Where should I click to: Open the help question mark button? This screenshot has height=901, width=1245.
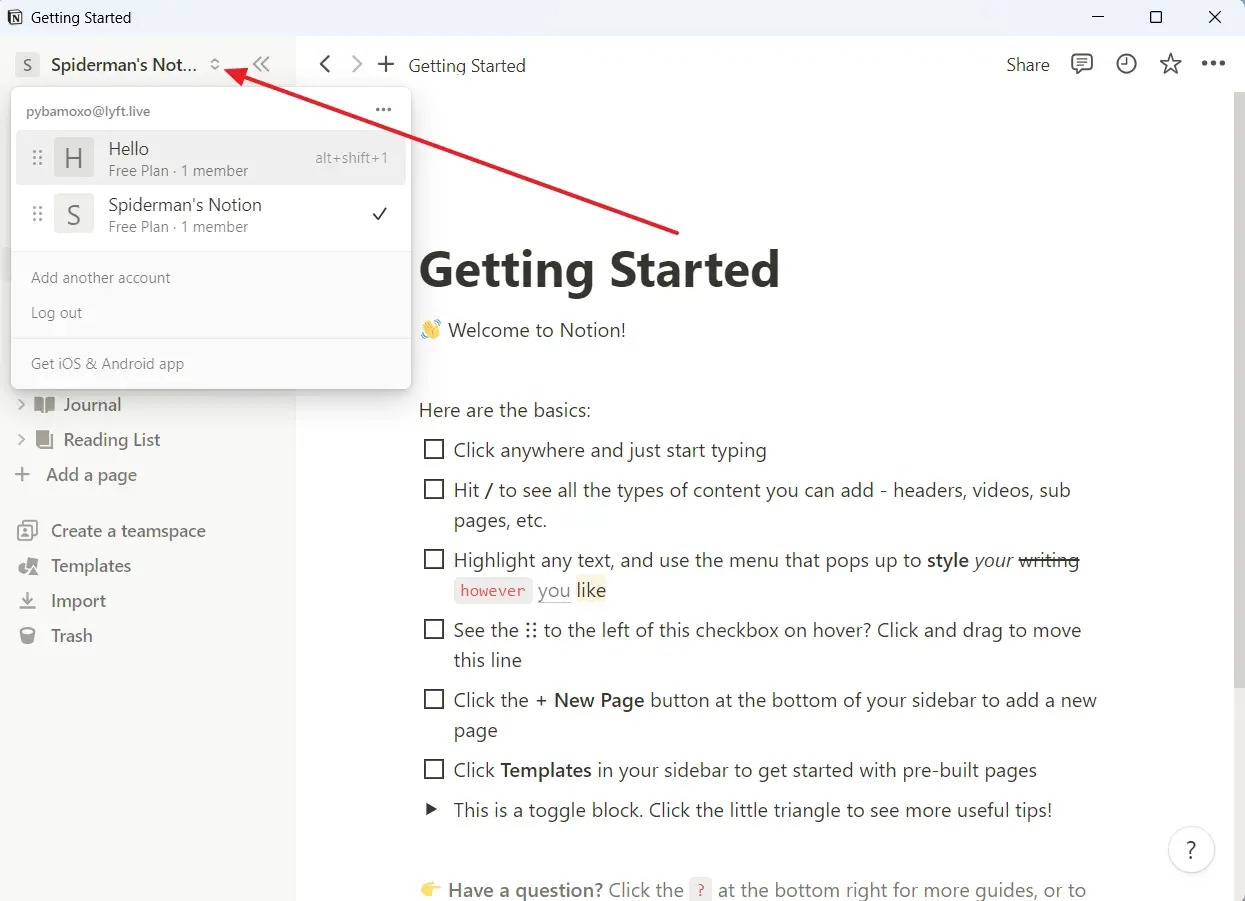(1191, 849)
